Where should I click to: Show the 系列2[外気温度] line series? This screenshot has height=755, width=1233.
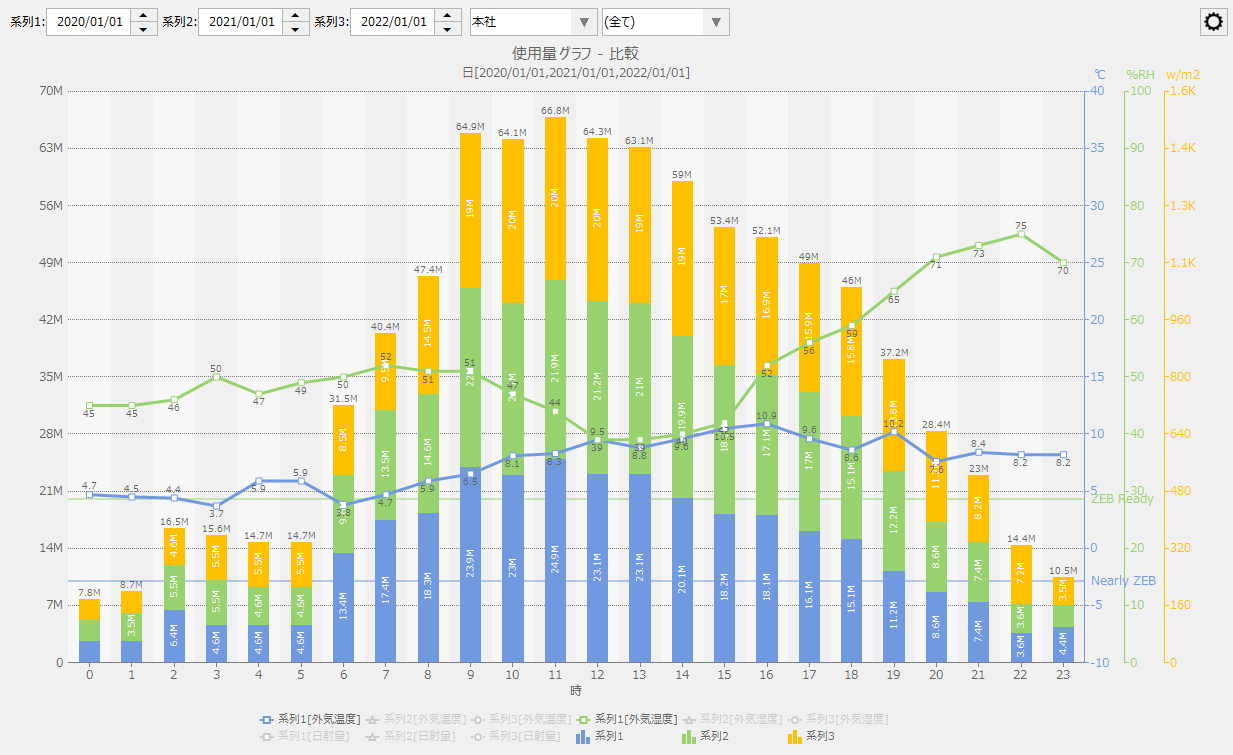coord(417,719)
